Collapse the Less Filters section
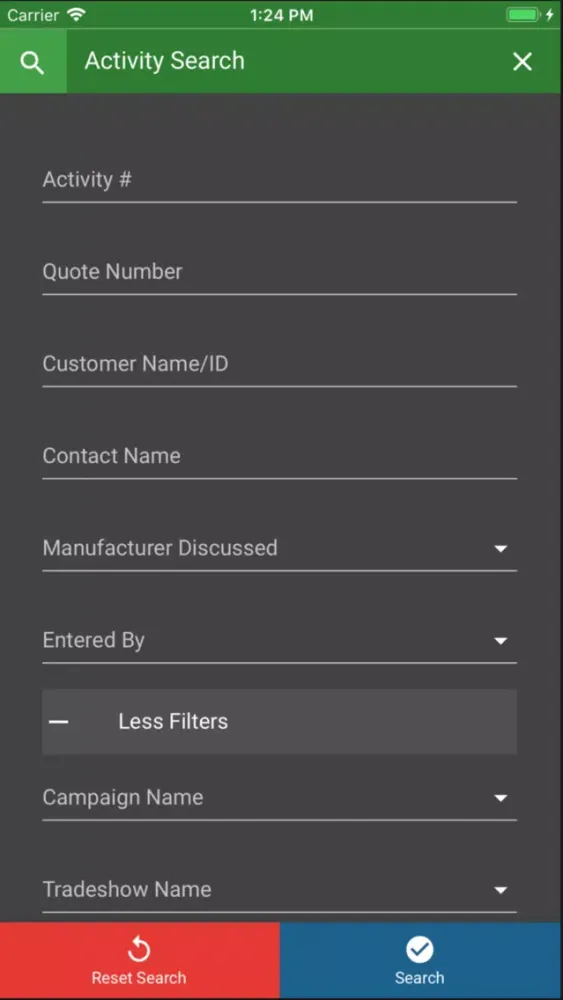The image size is (563, 1000). [279, 722]
